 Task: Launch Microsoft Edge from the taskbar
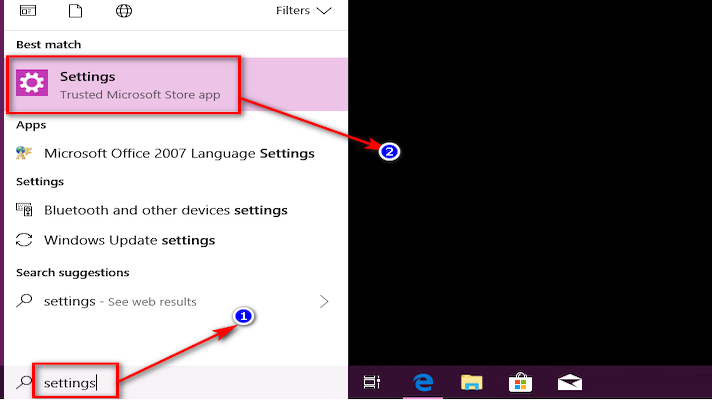tap(423, 382)
